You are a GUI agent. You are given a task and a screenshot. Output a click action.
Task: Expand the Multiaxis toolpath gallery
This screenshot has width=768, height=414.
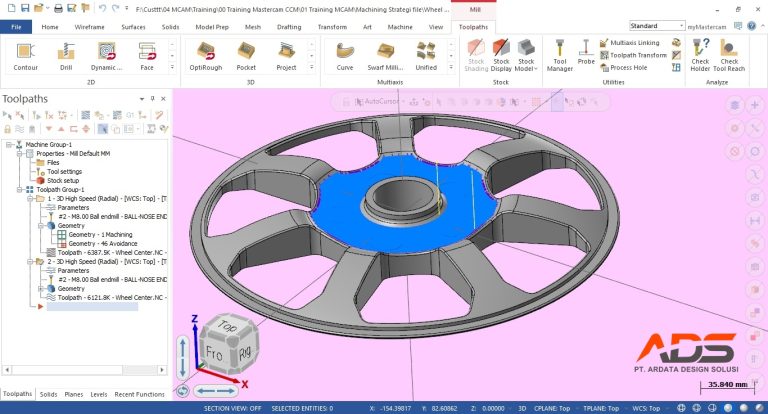(452, 67)
